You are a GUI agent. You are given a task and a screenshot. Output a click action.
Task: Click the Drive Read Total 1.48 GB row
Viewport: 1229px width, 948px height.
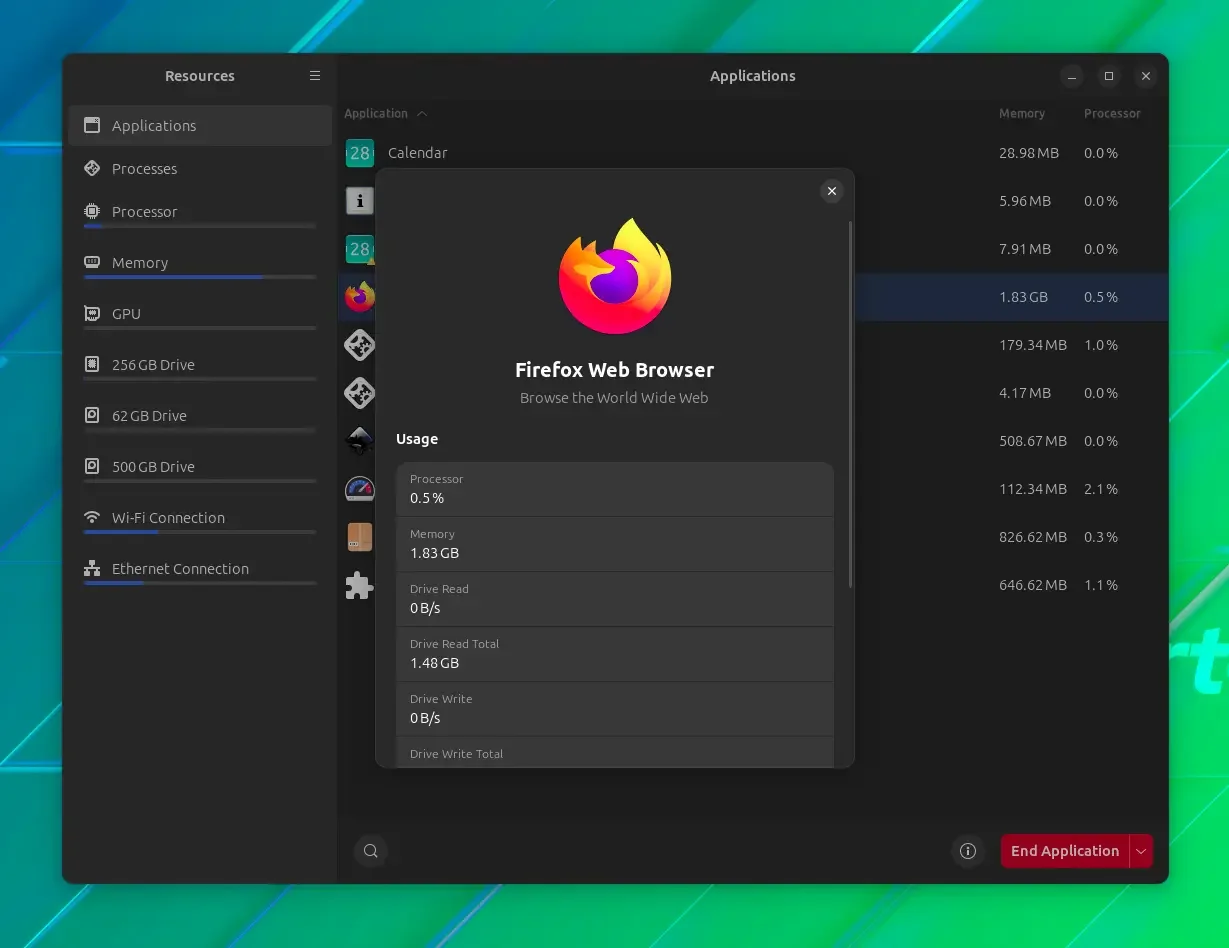coord(615,654)
